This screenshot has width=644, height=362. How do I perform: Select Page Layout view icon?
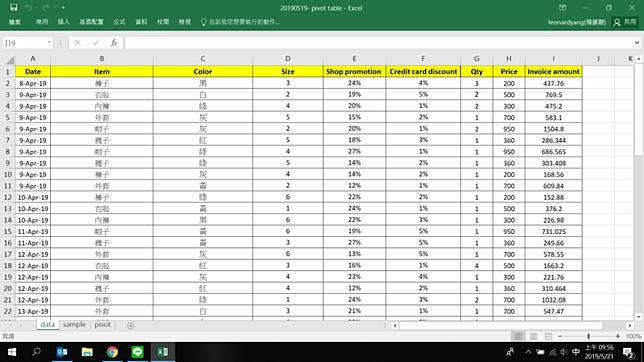[533, 336]
